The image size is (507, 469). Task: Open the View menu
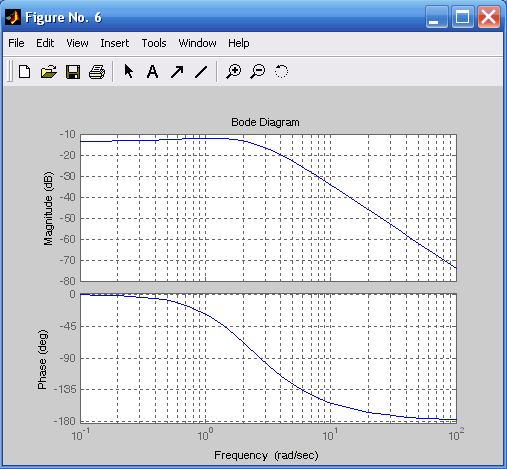click(x=77, y=43)
